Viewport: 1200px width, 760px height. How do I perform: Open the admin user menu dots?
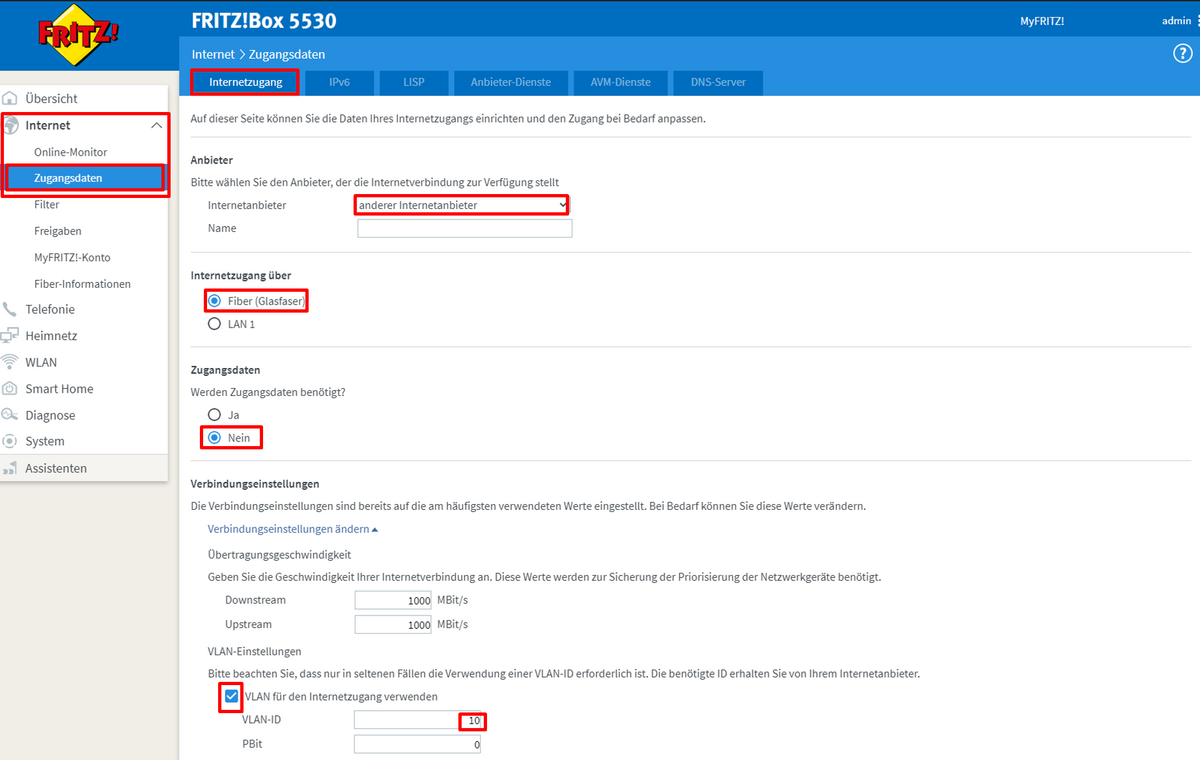point(1198,21)
